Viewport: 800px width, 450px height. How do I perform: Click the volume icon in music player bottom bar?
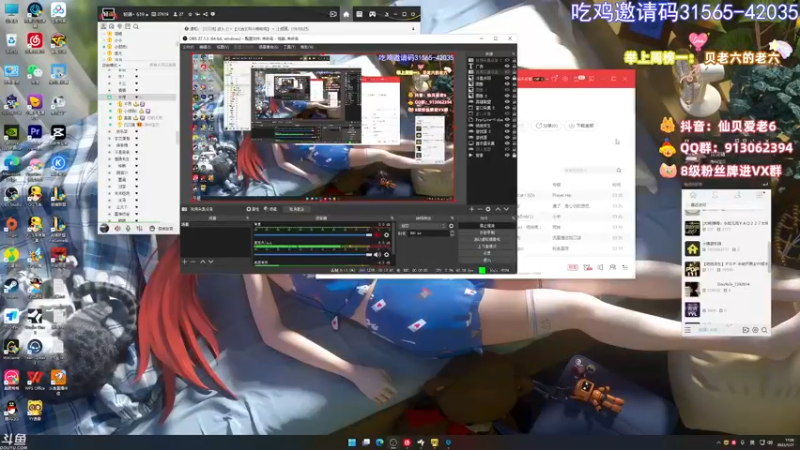point(601,267)
